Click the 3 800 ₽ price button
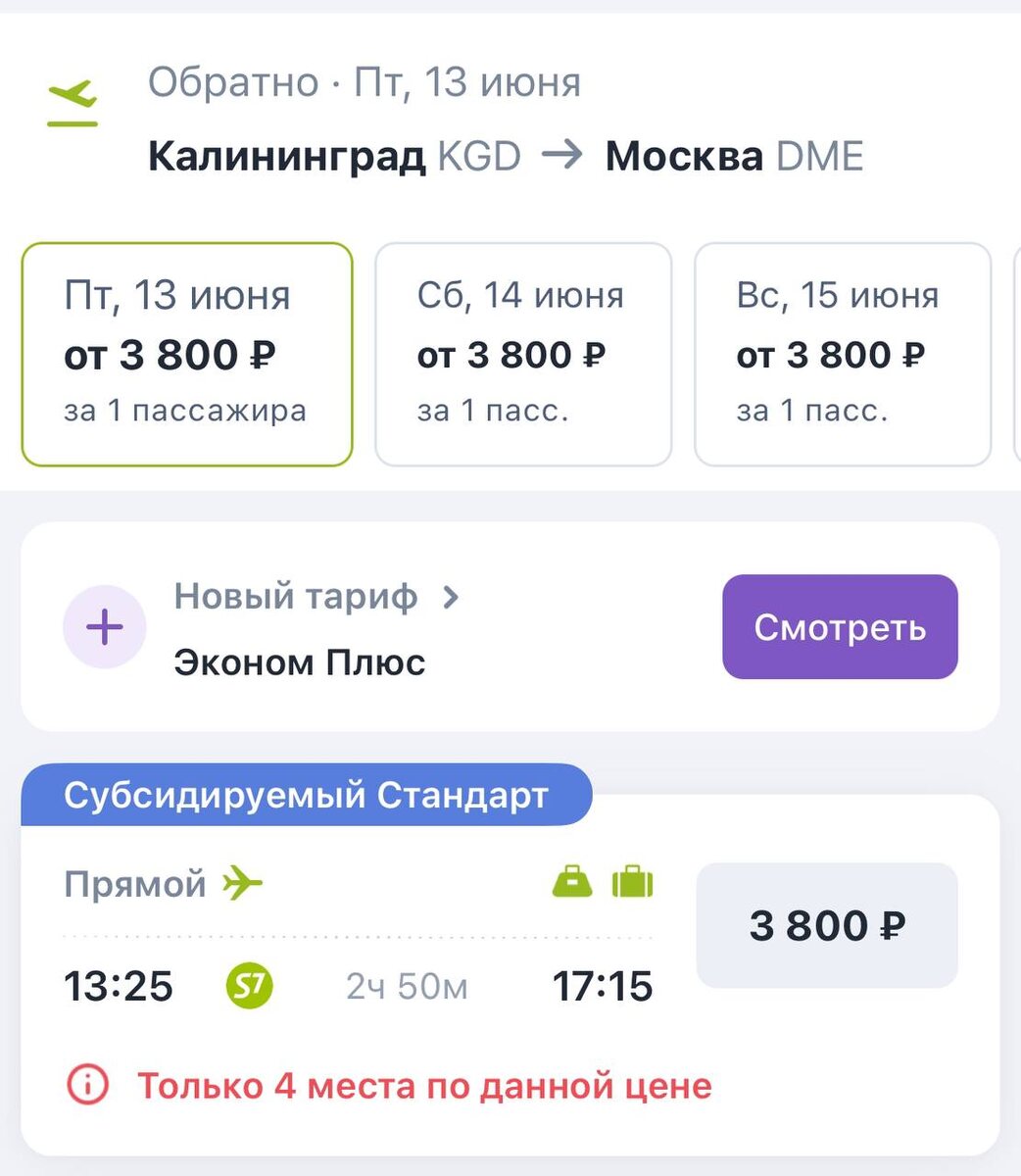Image resolution: width=1021 pixels, height=1176 pixels. pos(827,925)
